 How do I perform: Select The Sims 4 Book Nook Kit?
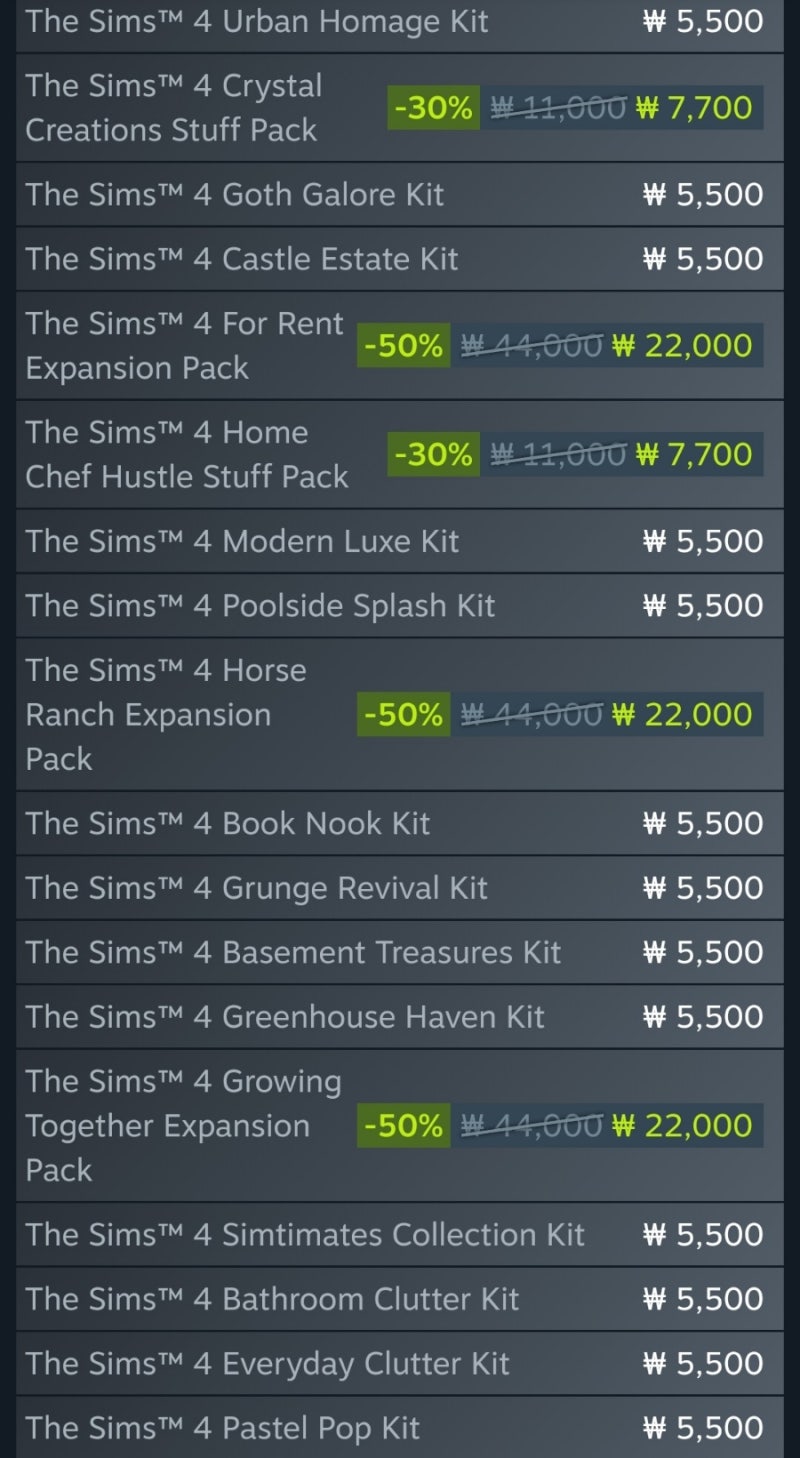tap(399, 823)
